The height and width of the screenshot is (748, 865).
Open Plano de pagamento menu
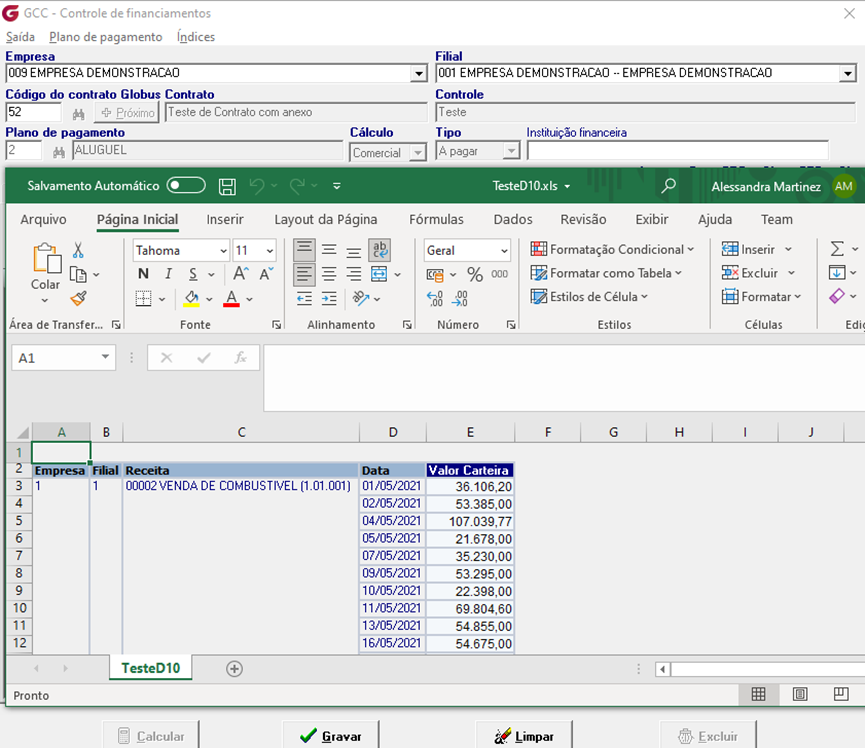(105, 37)
